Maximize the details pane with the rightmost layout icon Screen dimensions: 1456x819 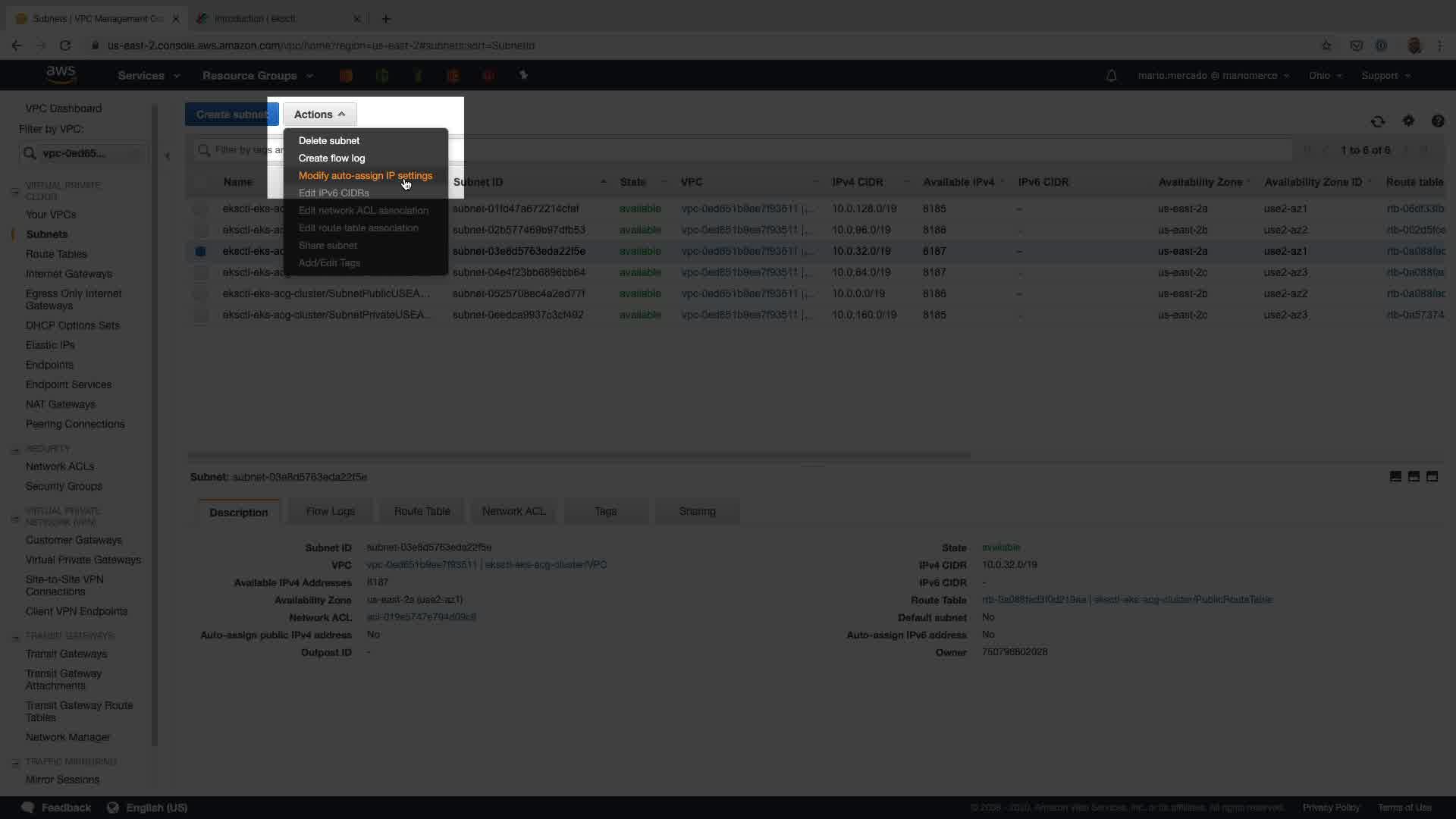[x=1432, y=476]
